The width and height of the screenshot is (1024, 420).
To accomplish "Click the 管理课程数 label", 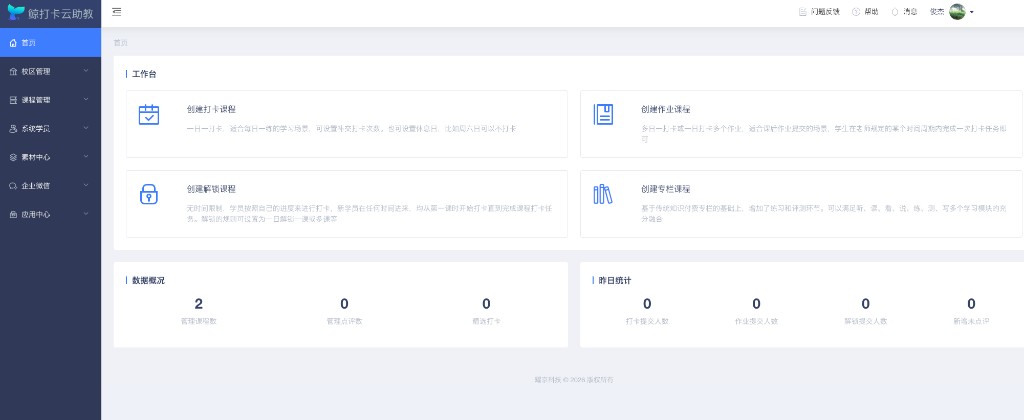I will (x=199, y=321).
